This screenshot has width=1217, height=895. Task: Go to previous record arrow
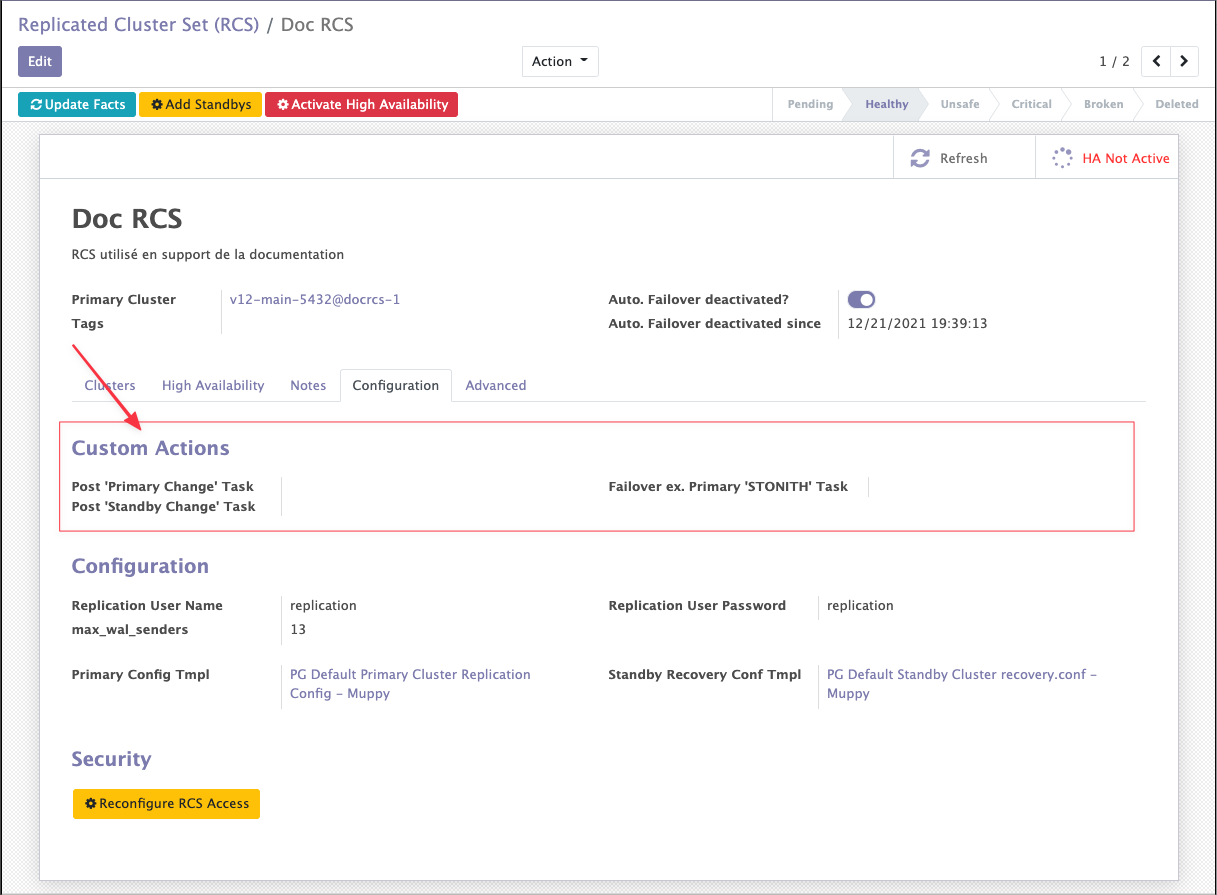pyautogui.click(x=1156, y=61)
